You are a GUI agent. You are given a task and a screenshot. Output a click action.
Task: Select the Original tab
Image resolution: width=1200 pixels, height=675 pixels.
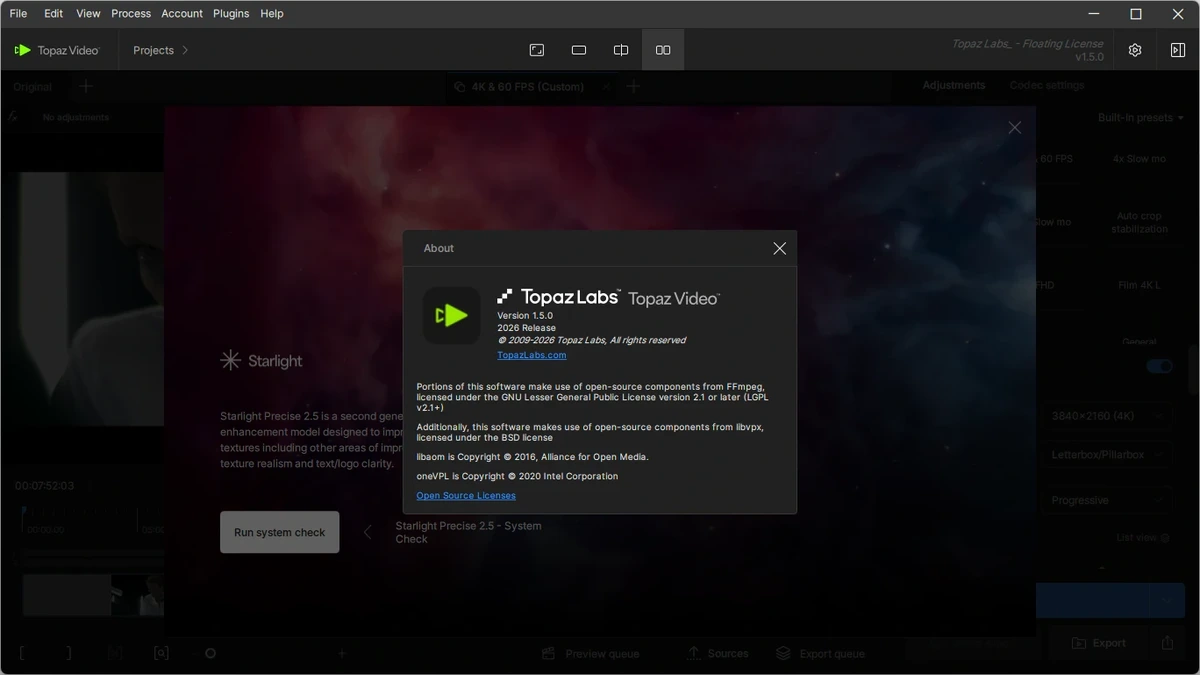click(x=33, y=87)
